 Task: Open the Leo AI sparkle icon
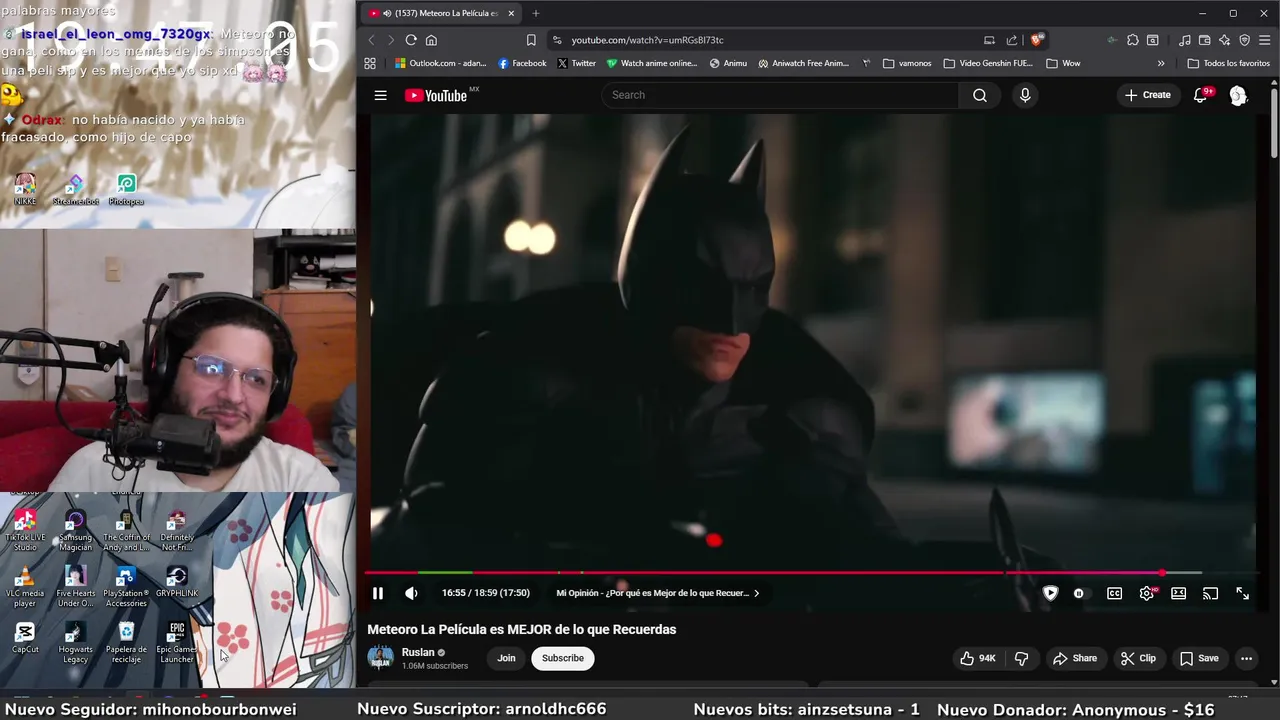[1224, 40]
